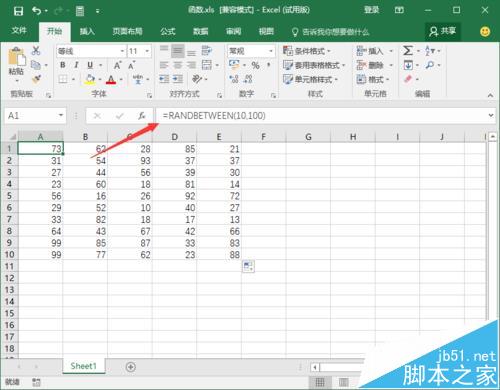Open the Quick Analysis icon below data

(248, 266)
